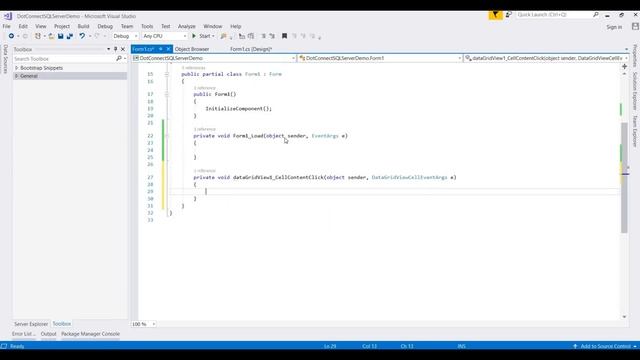Expand the General toolbox group
Image resolution: width=640 pixels, height=360 pixels.
coord(17,76)
